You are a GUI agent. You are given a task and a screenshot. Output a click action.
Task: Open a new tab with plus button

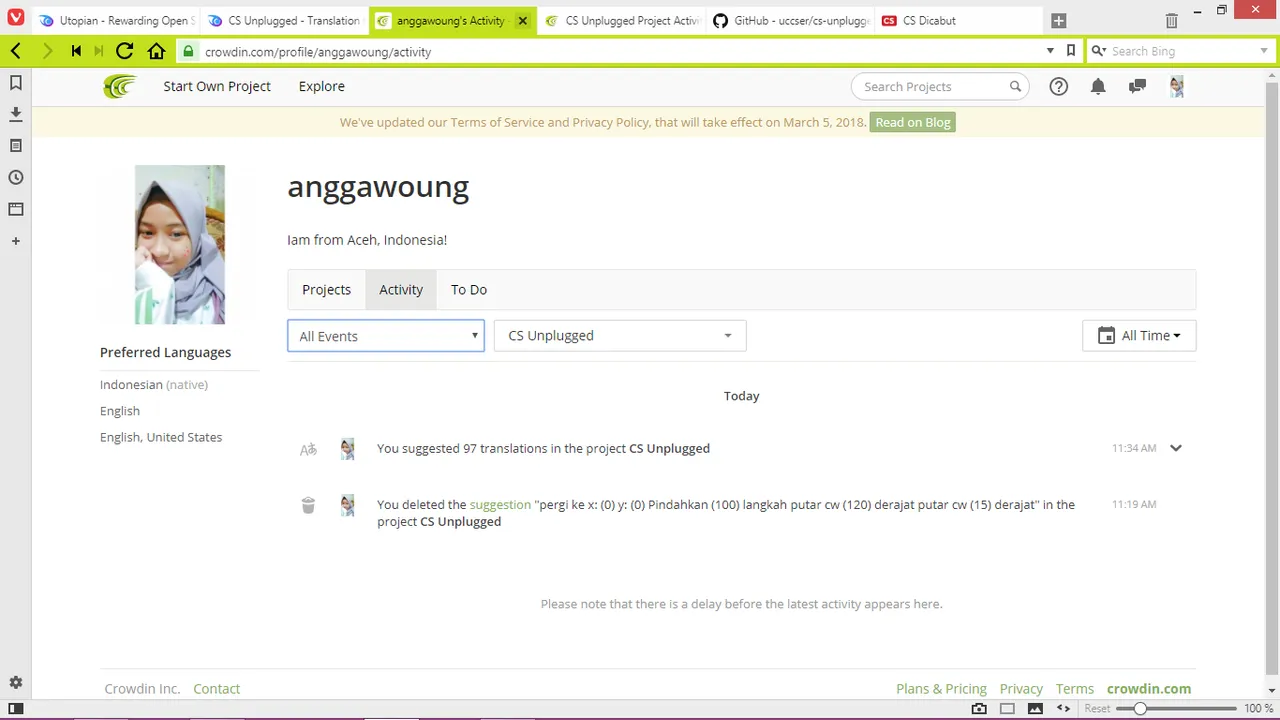click(1059, 21)
